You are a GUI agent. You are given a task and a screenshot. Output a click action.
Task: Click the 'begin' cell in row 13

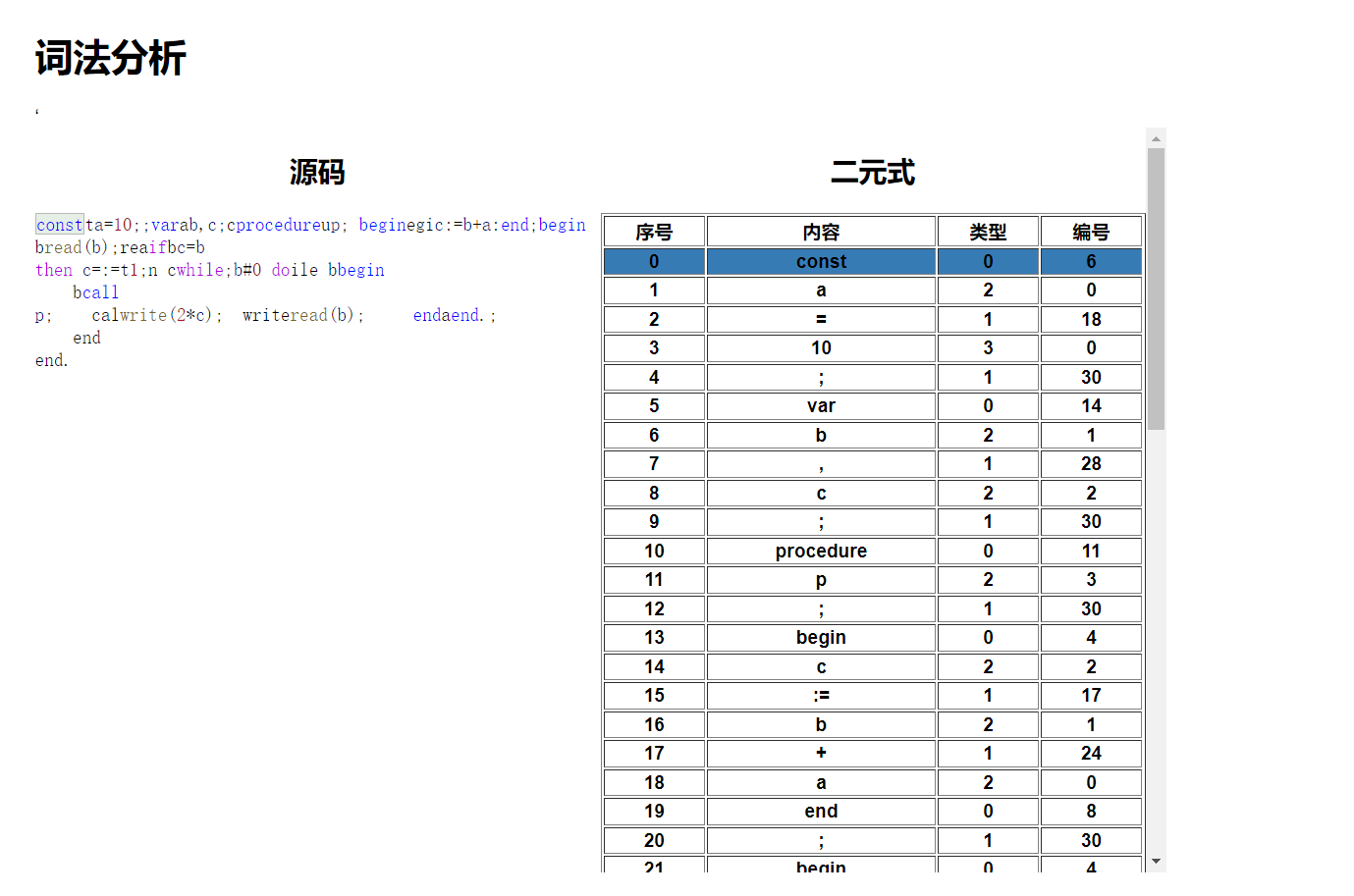tap(821, 637)
